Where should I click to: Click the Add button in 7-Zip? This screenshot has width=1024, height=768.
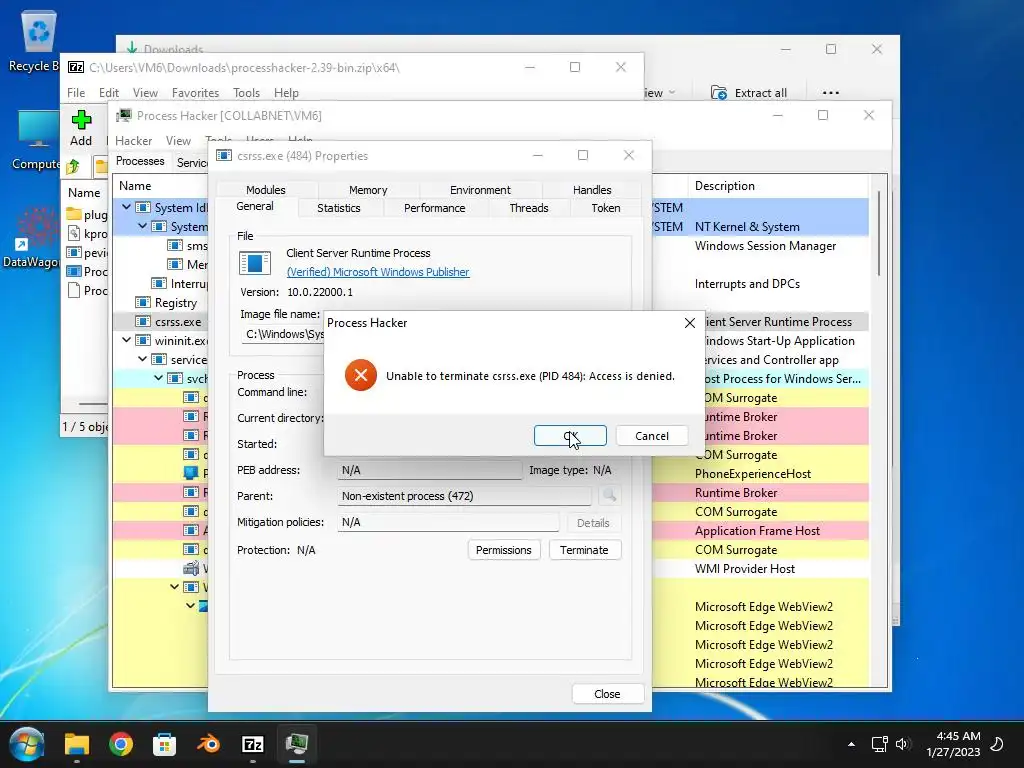(x=81, y=129)
